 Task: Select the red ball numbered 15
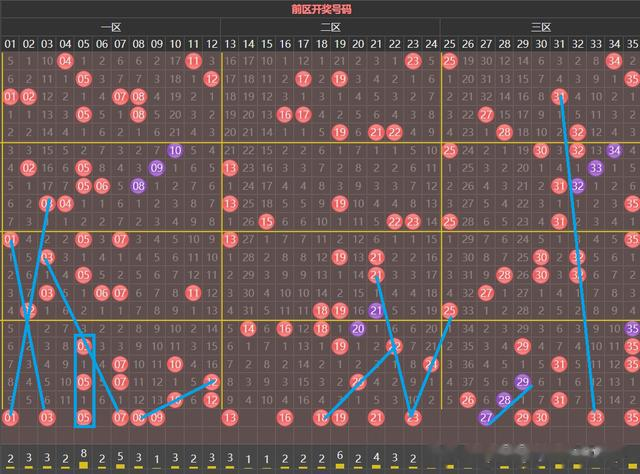click(267, 222)
